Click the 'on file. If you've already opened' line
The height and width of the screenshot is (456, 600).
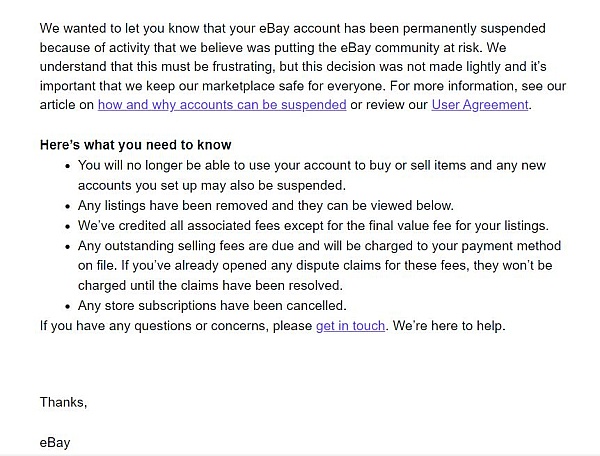point(315,265)
